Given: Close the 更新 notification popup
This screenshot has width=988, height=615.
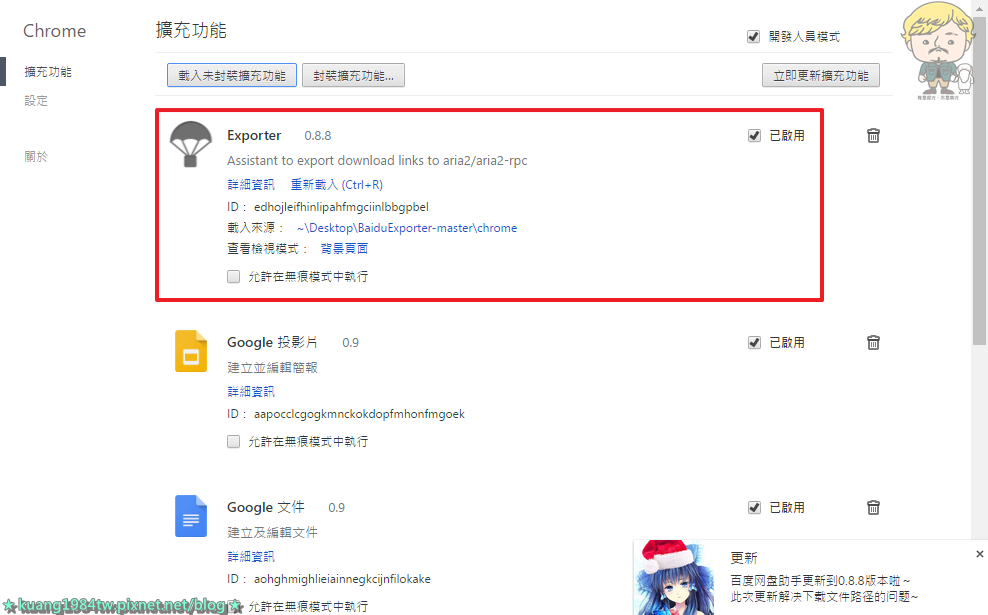Looking at the screenshot, I should pyautogui.click(x=979, y=554).
